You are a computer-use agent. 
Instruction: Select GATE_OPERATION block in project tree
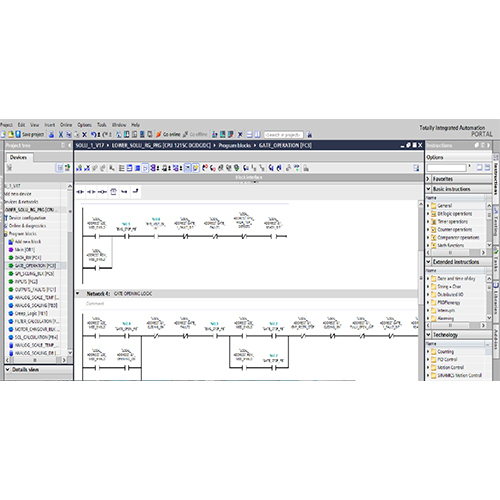point(35,266)
